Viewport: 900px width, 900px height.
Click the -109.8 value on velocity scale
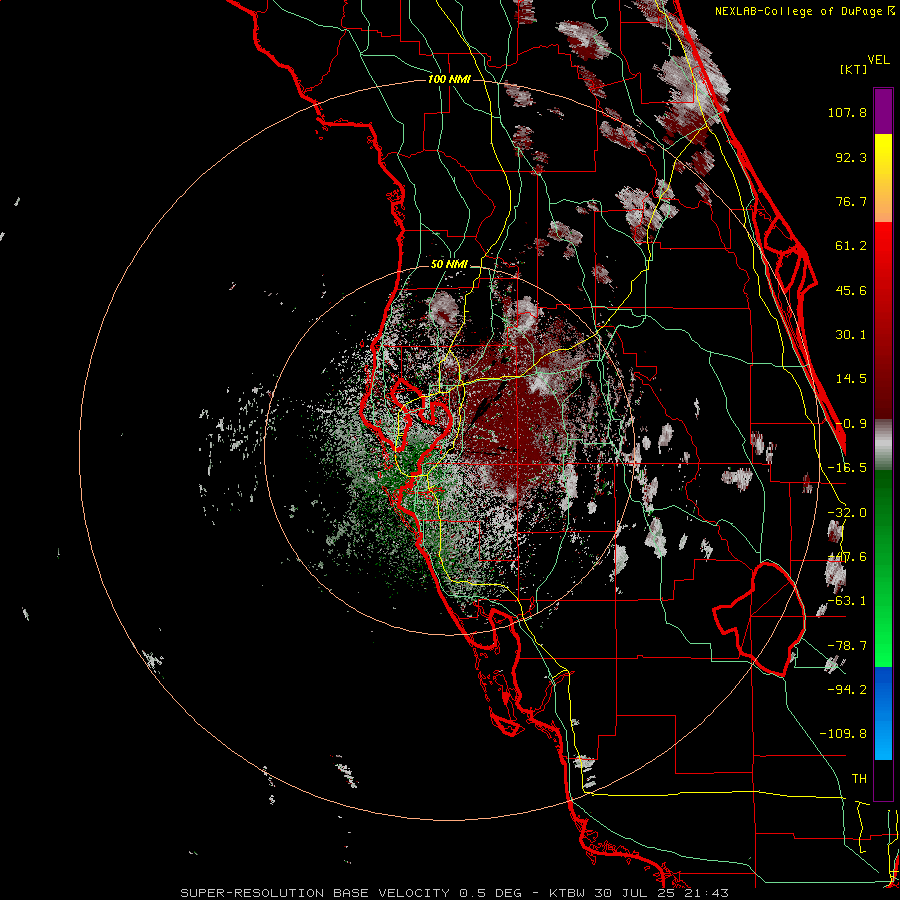843,734
